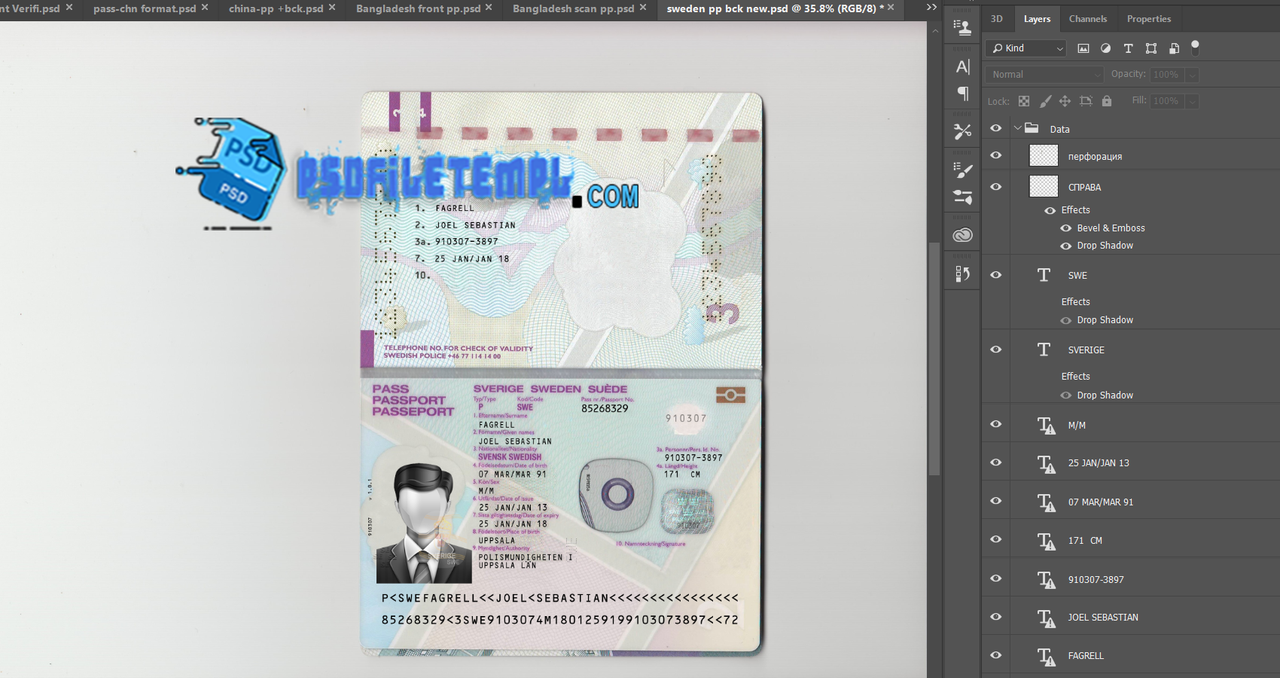Close the pass-chn format.psd tab
This screenshot has width=1280, height=678.
(x=205, y=7)
